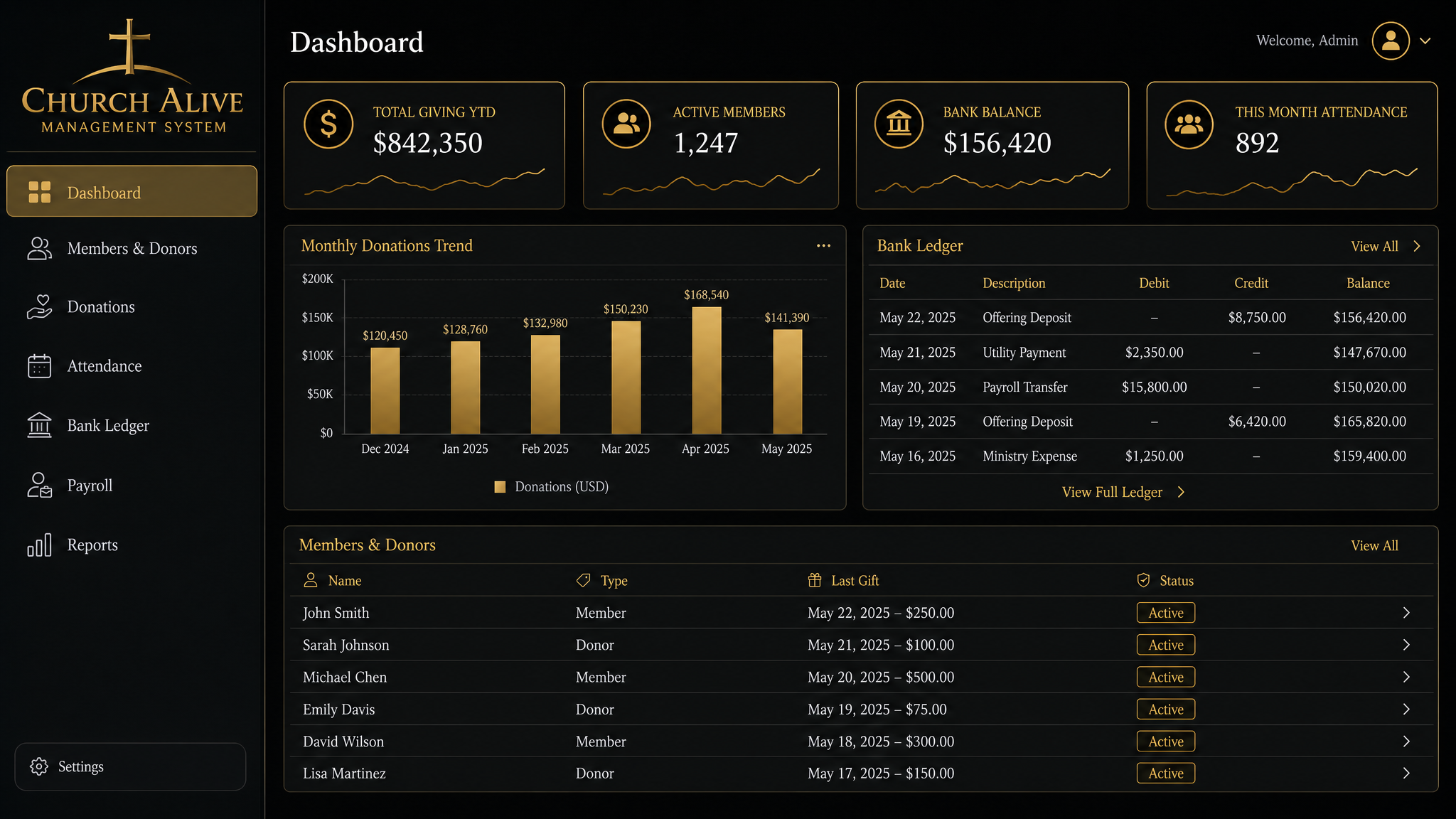Click the Active badge for Lisa Martinez
Viewport: 1456px width, 819px height.
point(1166,773)
